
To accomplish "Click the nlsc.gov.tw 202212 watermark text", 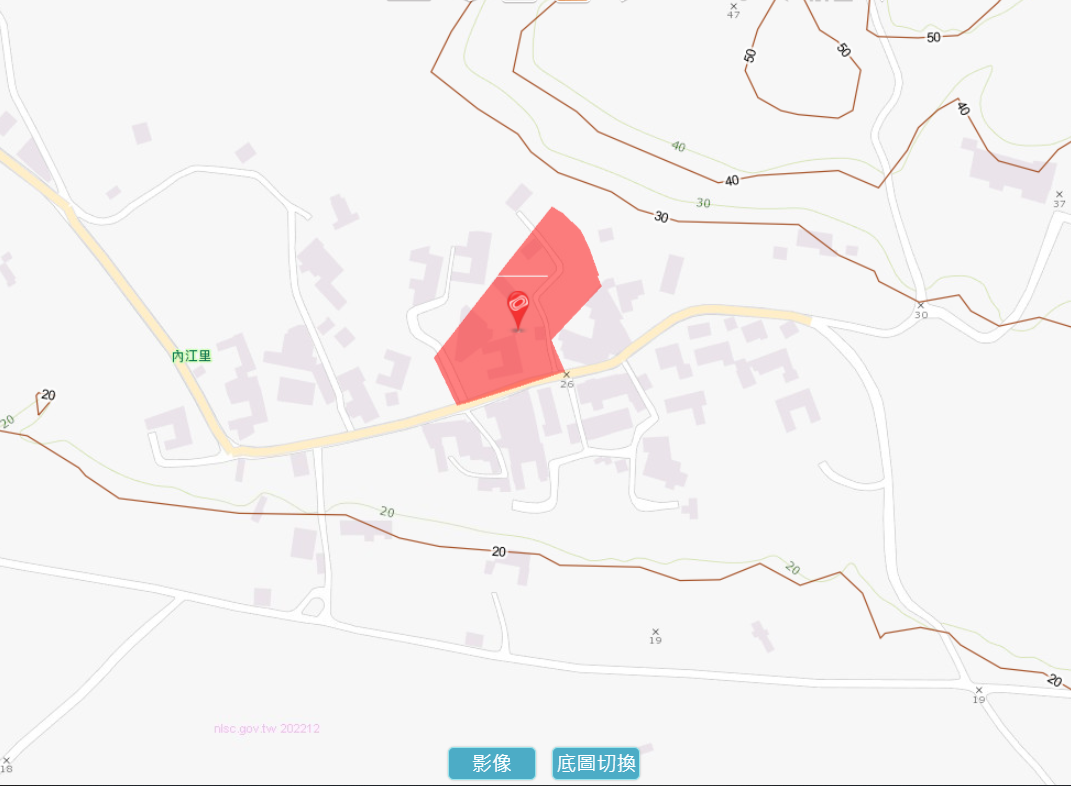I will (266, 729).
